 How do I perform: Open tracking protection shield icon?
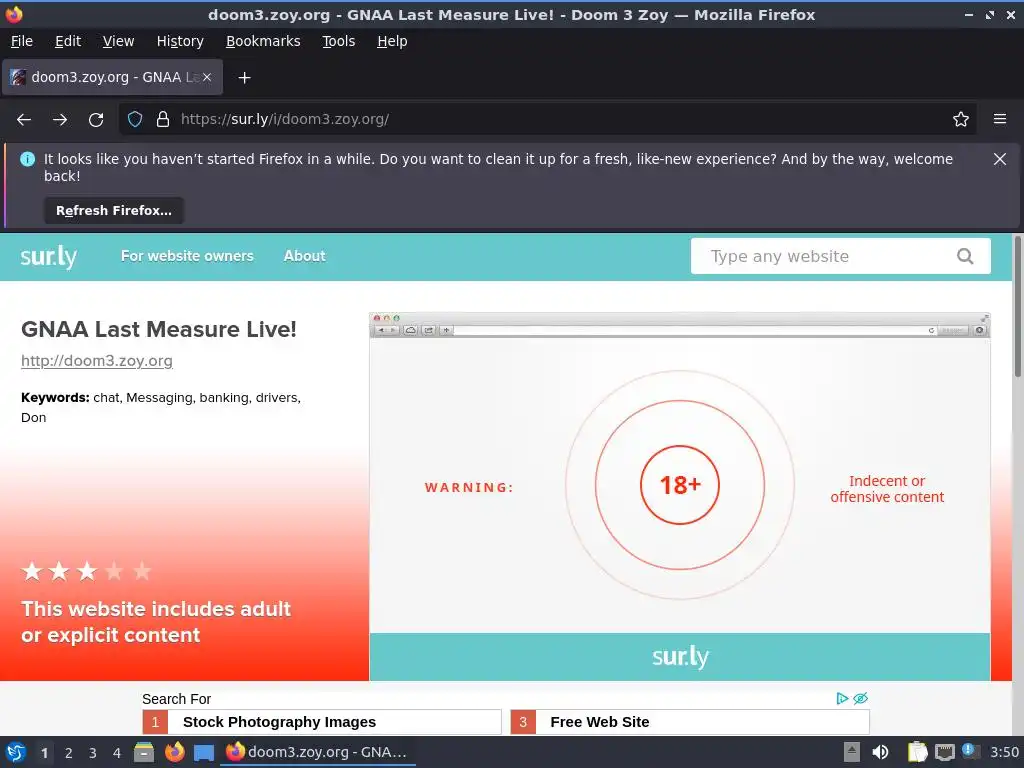pos(135,120)
